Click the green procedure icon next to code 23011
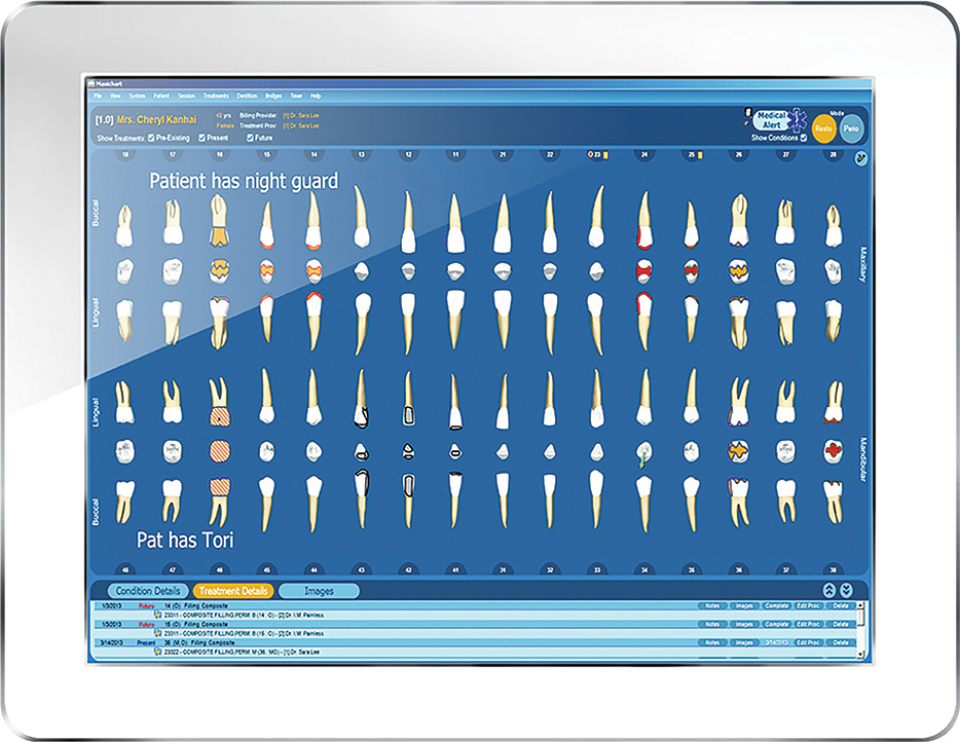 tap(160, 616)
